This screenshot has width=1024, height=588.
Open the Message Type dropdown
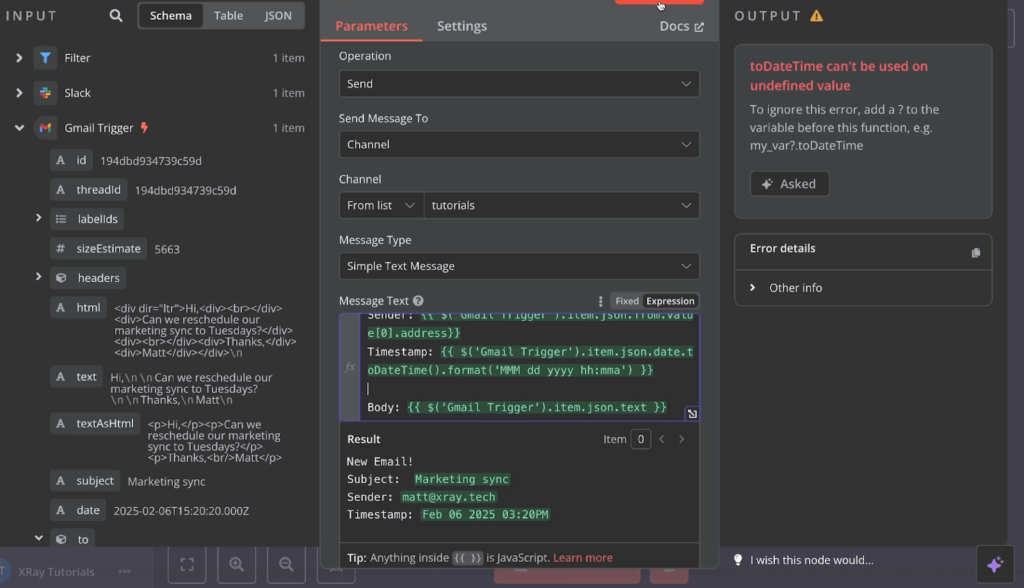pyautogui.click(x=518, y=266)
